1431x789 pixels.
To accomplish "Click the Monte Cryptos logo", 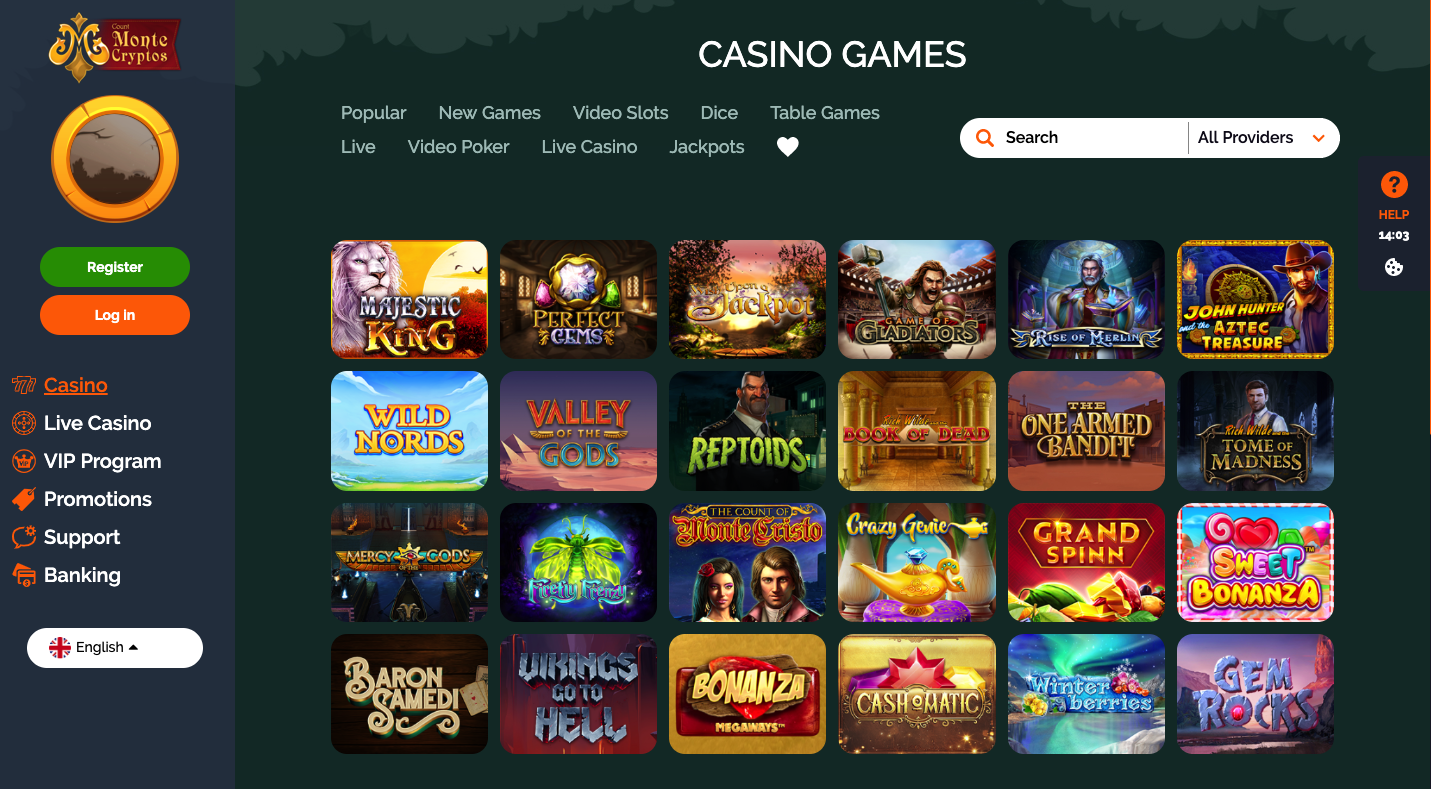I will 115,47.
